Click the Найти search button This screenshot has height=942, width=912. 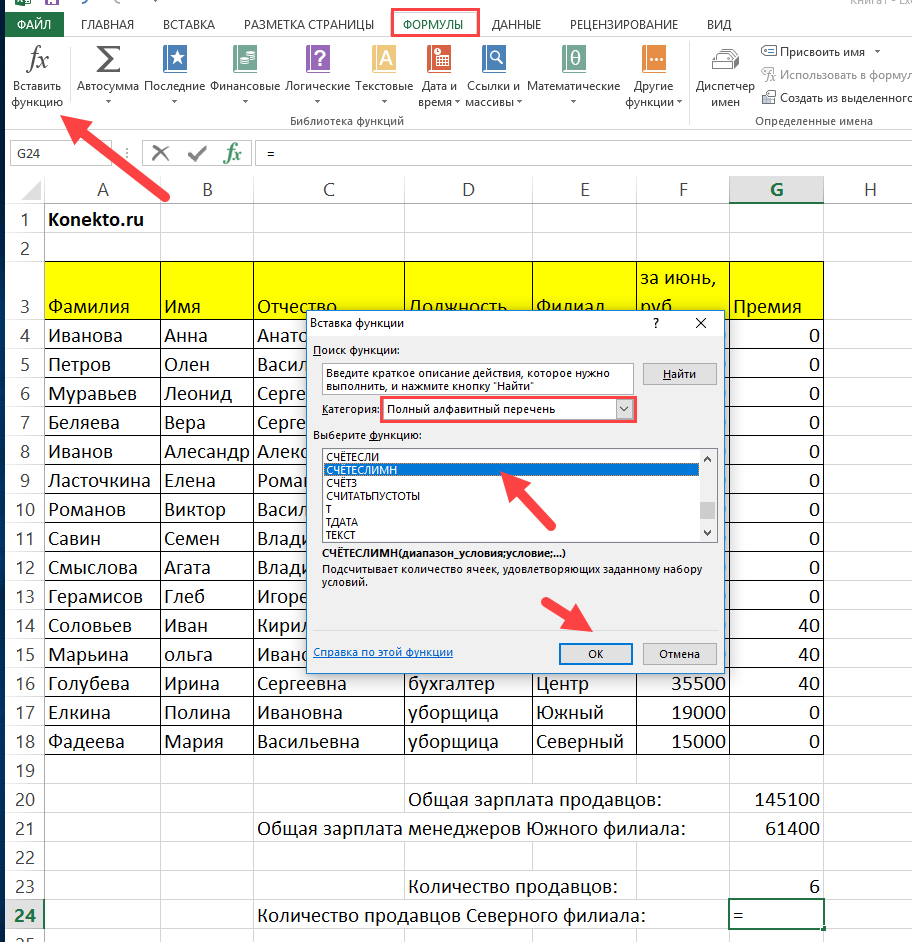[x=679, y=374]
